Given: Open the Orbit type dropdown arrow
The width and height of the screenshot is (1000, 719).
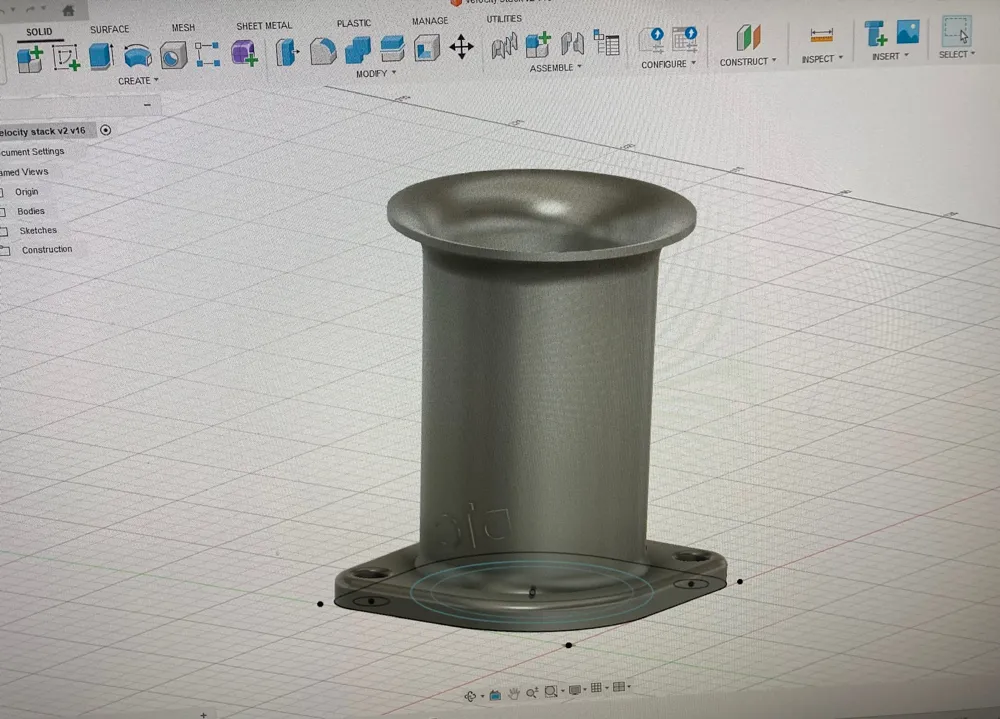Looking at the screenshot, I should click(482, 696).
